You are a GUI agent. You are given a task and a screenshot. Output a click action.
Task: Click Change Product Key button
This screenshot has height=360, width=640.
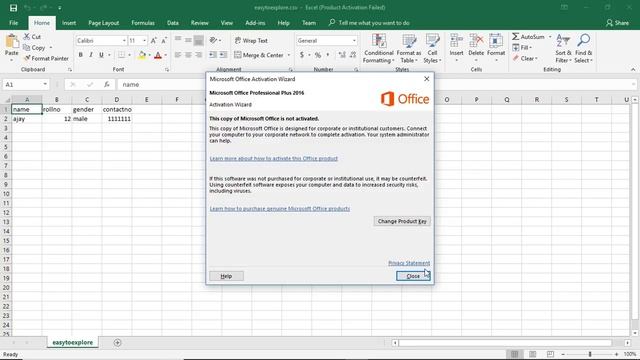point(402,221)
